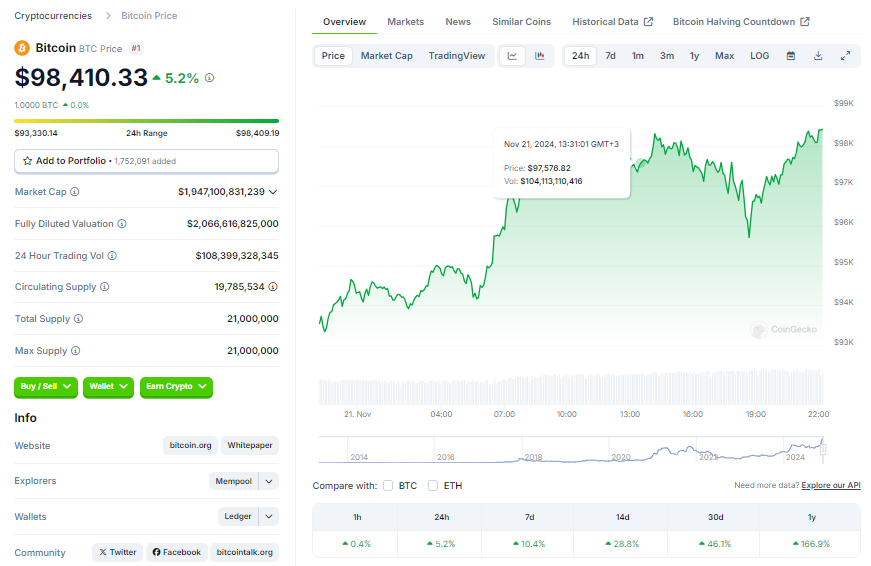The width and height of the screenshot is (871, 566).
Task: Select 7d chart range
Action: (610, 56)
